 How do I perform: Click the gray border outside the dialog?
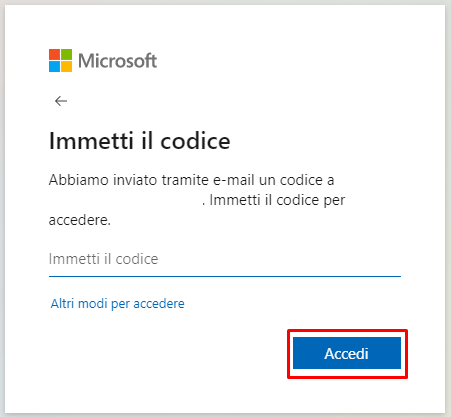coord(448,208)
